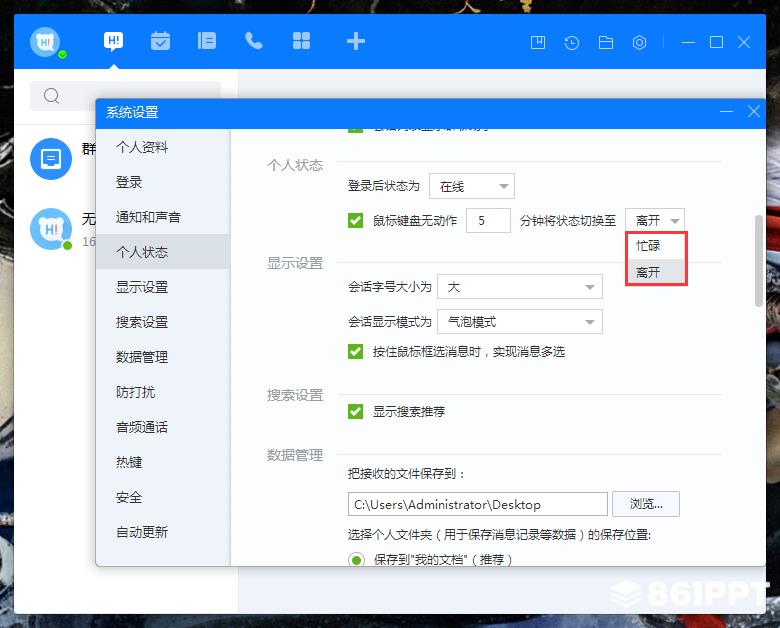The image size is (780, 628).
Task: Open the hexagon settings icon in header
Action: tap(639, 43)
